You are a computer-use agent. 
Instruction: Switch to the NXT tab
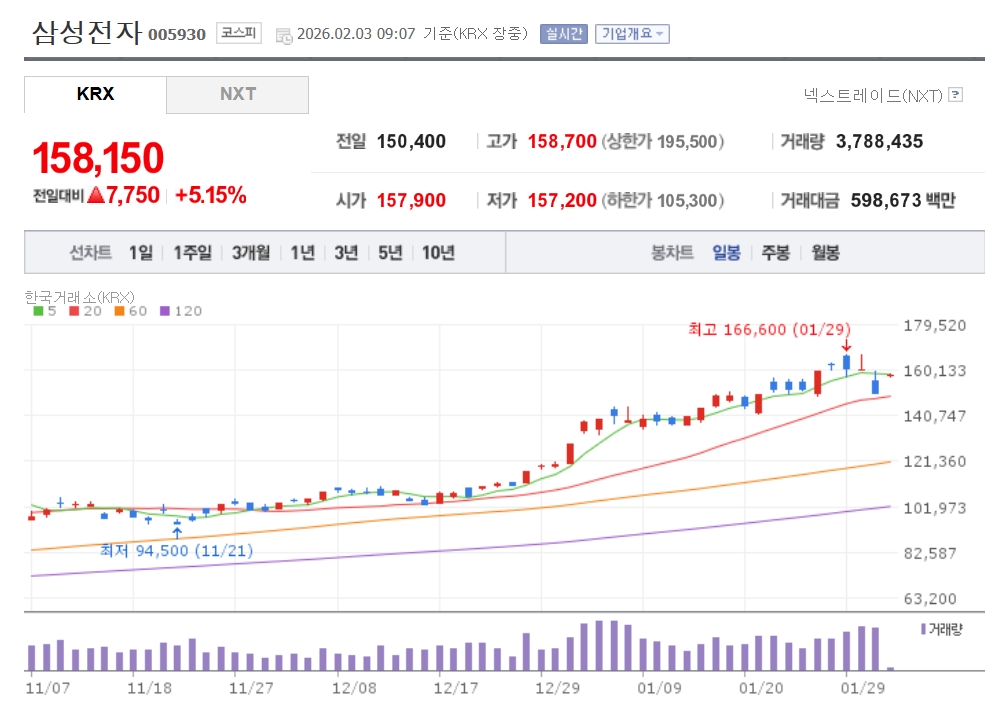click(x=237, y=94)
